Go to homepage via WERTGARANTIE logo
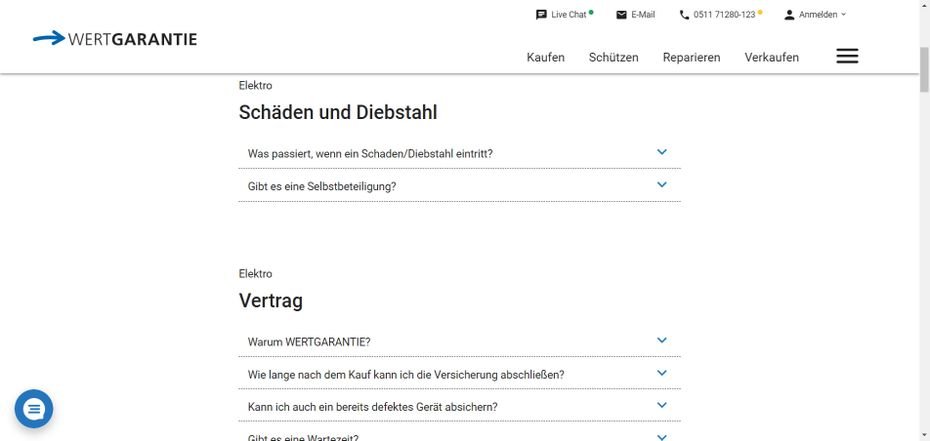Screen dimensions: 930x441 115,39
